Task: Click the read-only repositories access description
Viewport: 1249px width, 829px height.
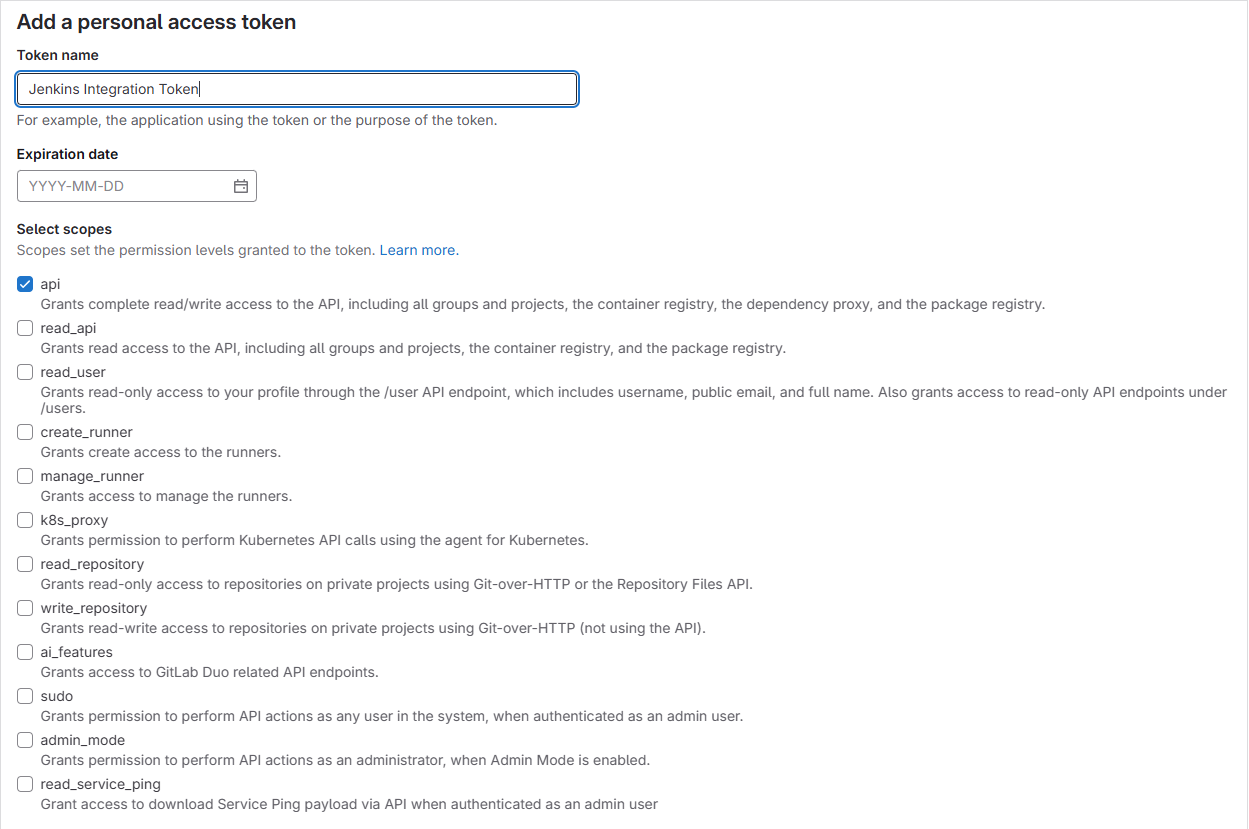Action: click(x=396, y=584)
